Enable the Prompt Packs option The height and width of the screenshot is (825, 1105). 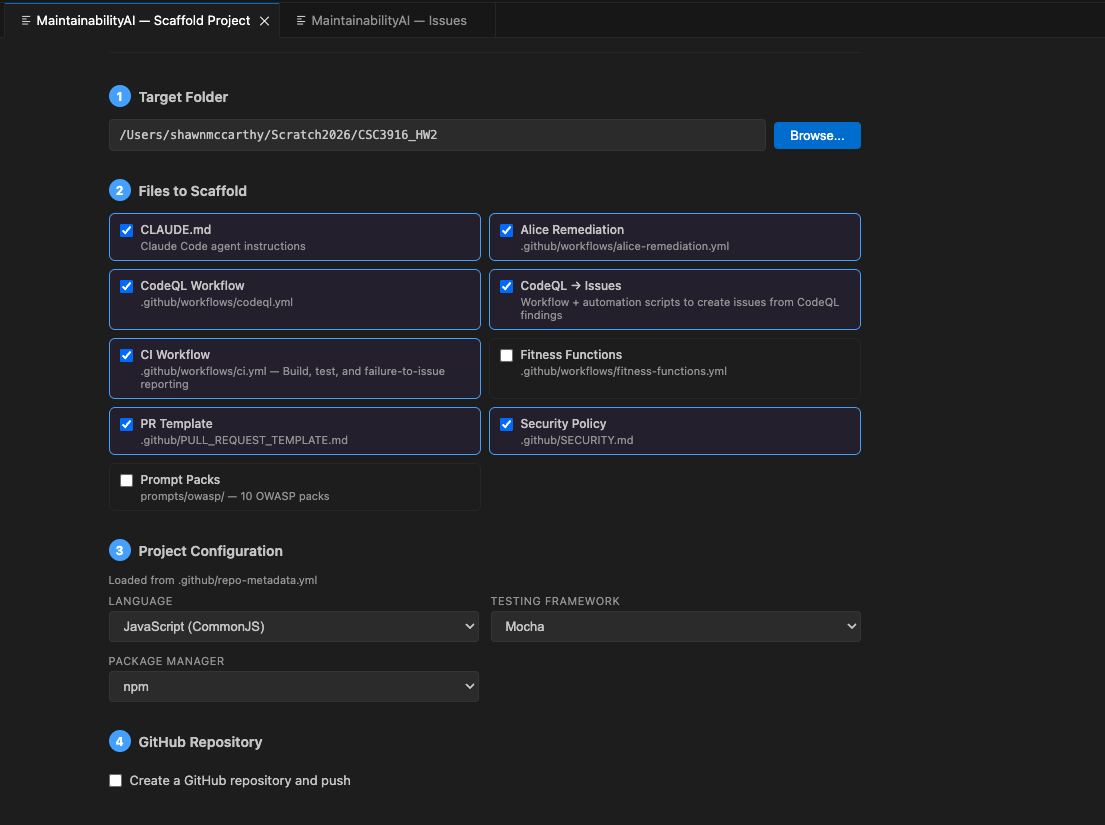click(x=126, y=480)
